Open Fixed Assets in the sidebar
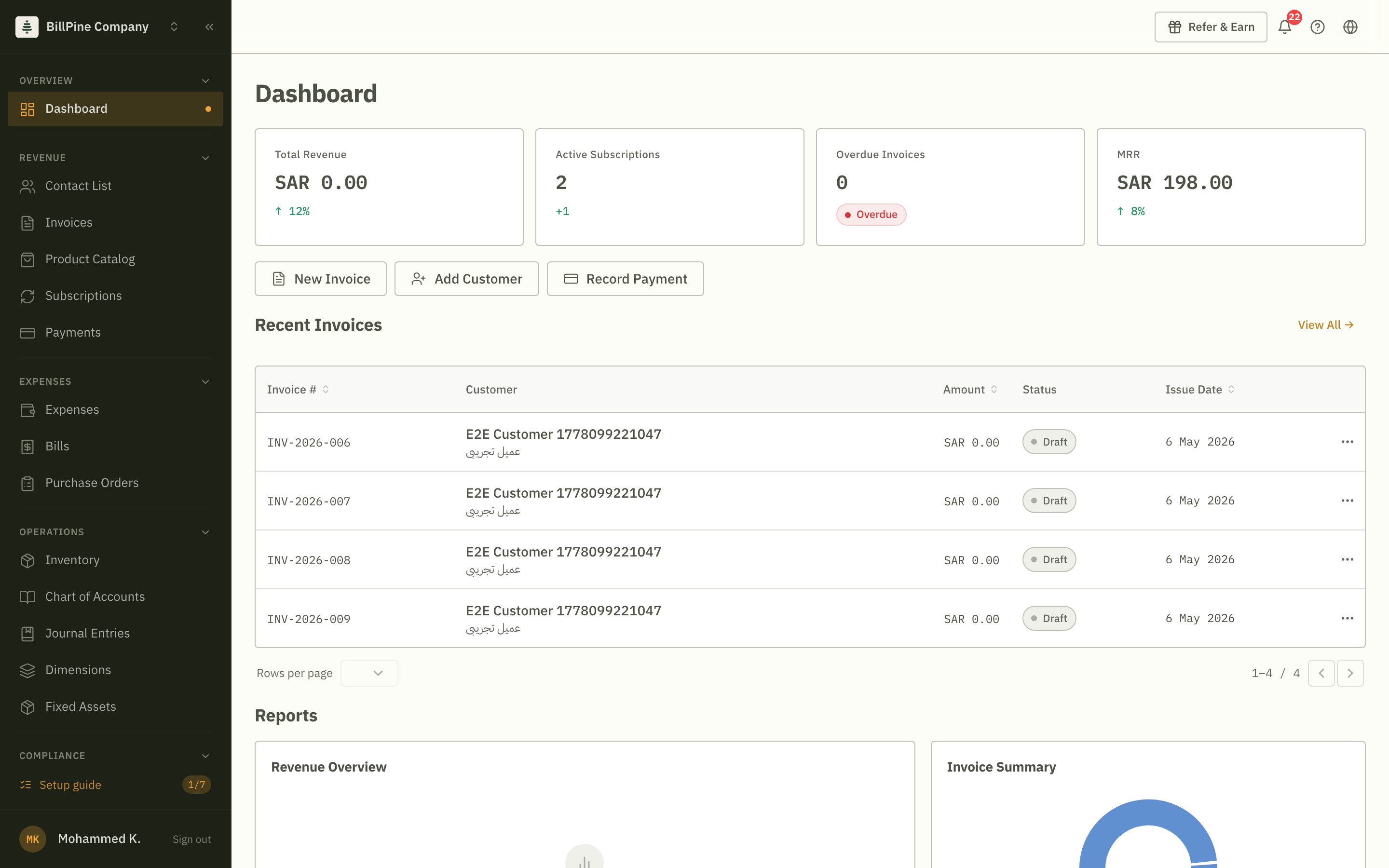The width and height of the screenshot is (1389, 868). (x=115, y=707)
